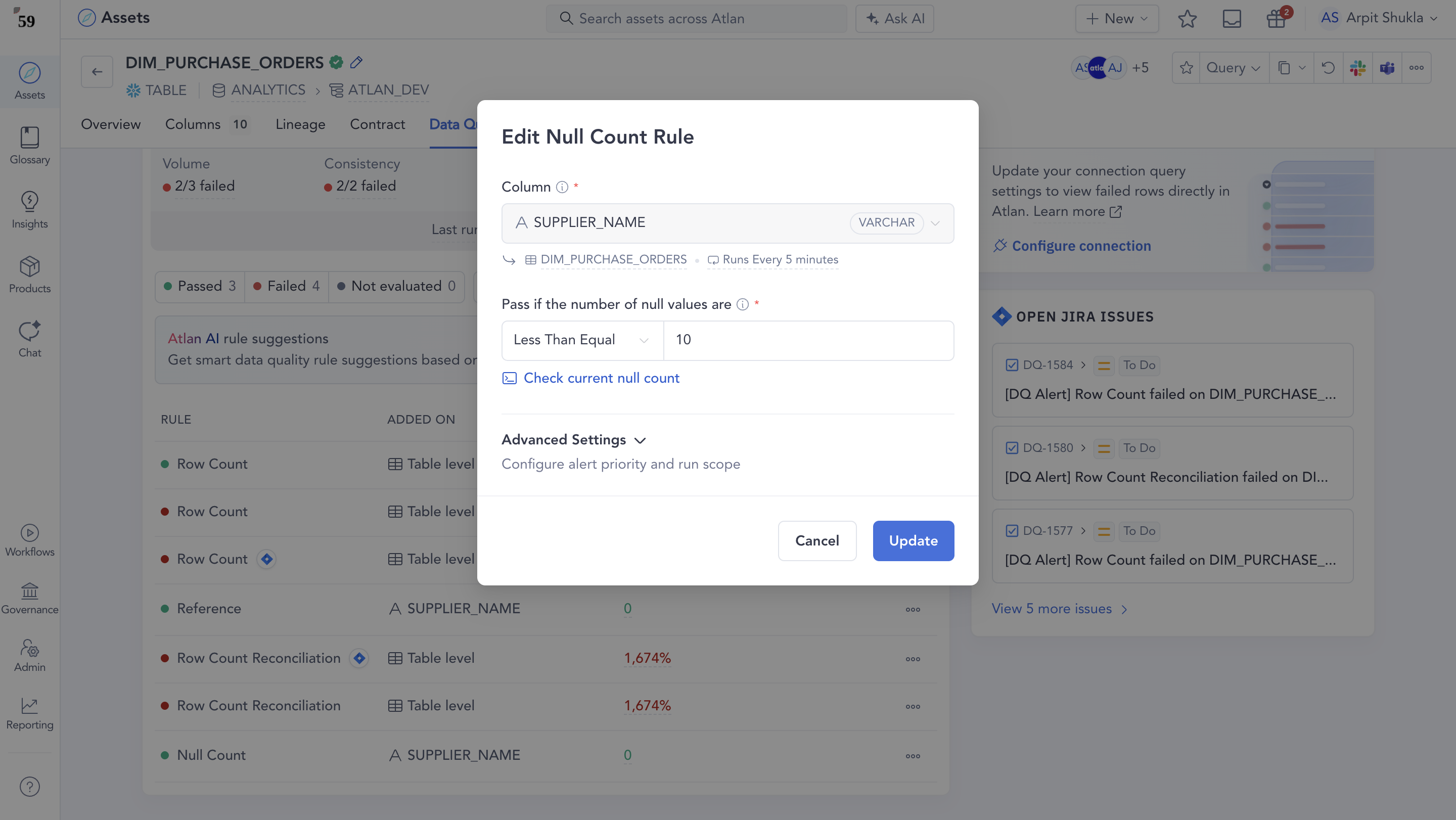1456x820 pixels.
Task: Toggle the checkbox on issue DQ-1577
Action: (1012, 531)
